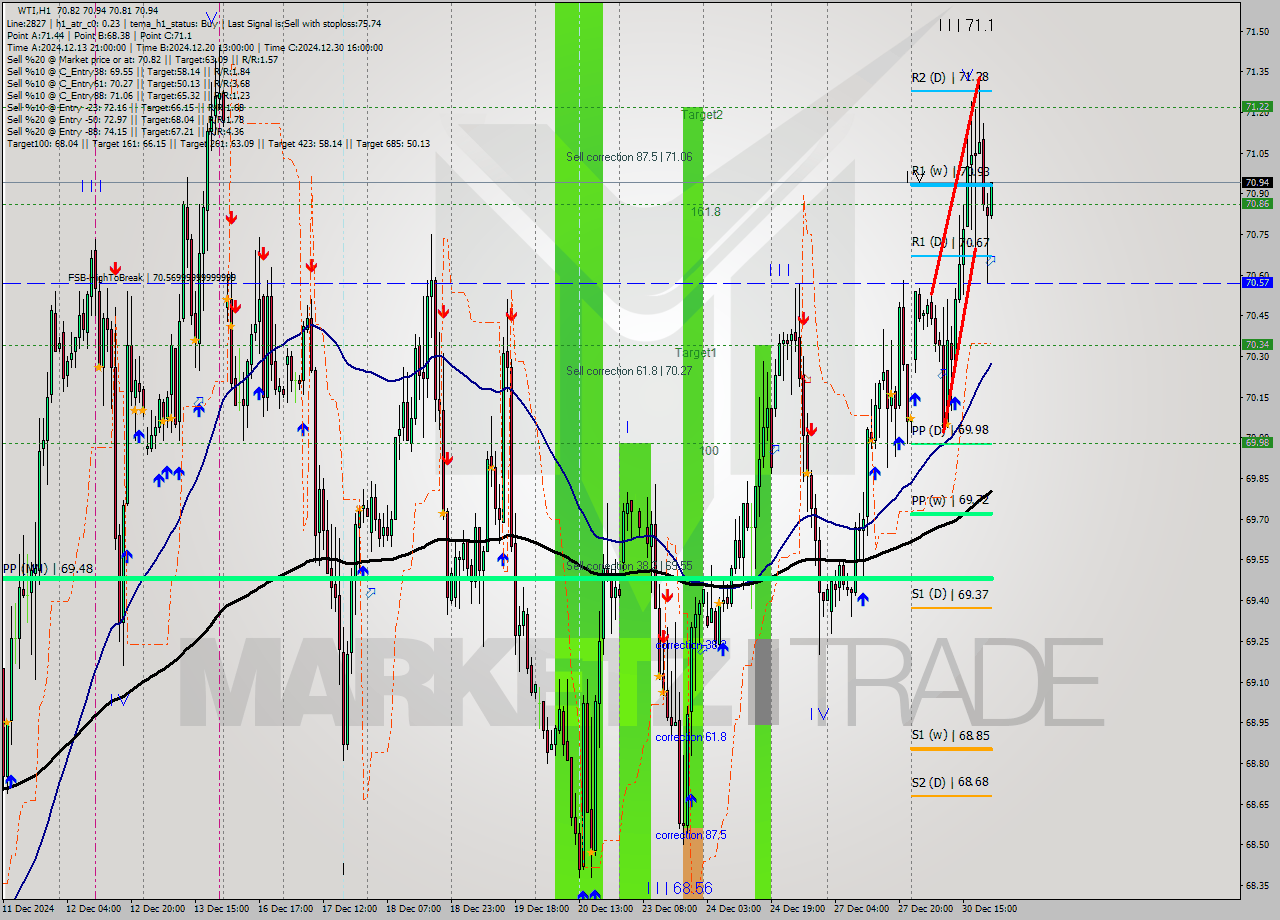The image size is (1280, 920).
Task: Click the 'R1 (w) | 70.93' pivot label
Action: click(x=950, y=171)
